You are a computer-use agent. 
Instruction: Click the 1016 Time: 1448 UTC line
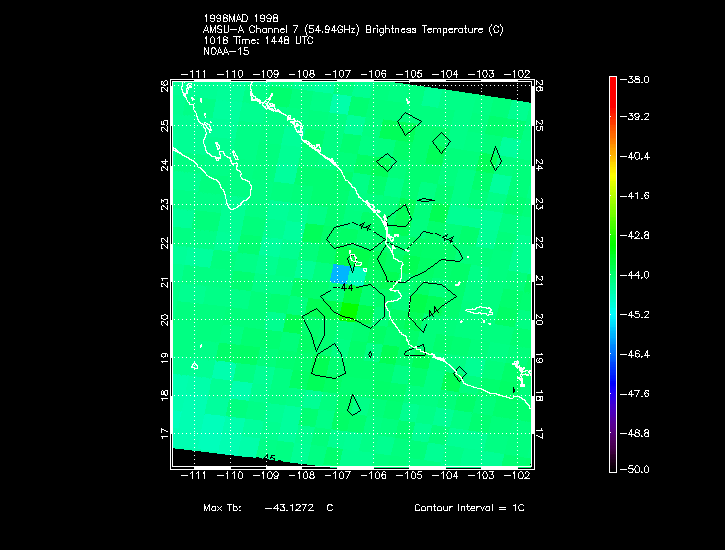coord(258,40)
